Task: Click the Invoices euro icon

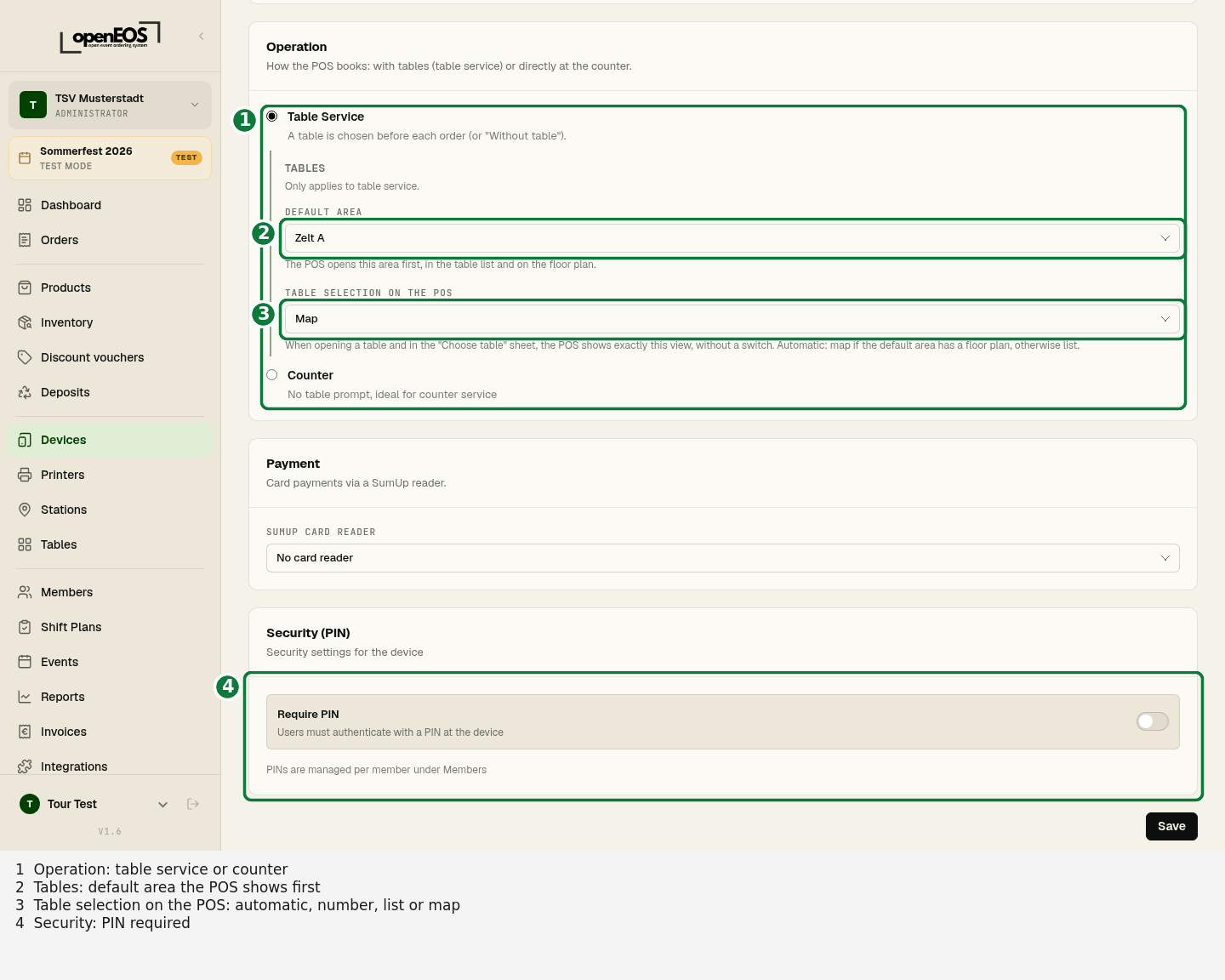Action: click(x=25, y=732)
